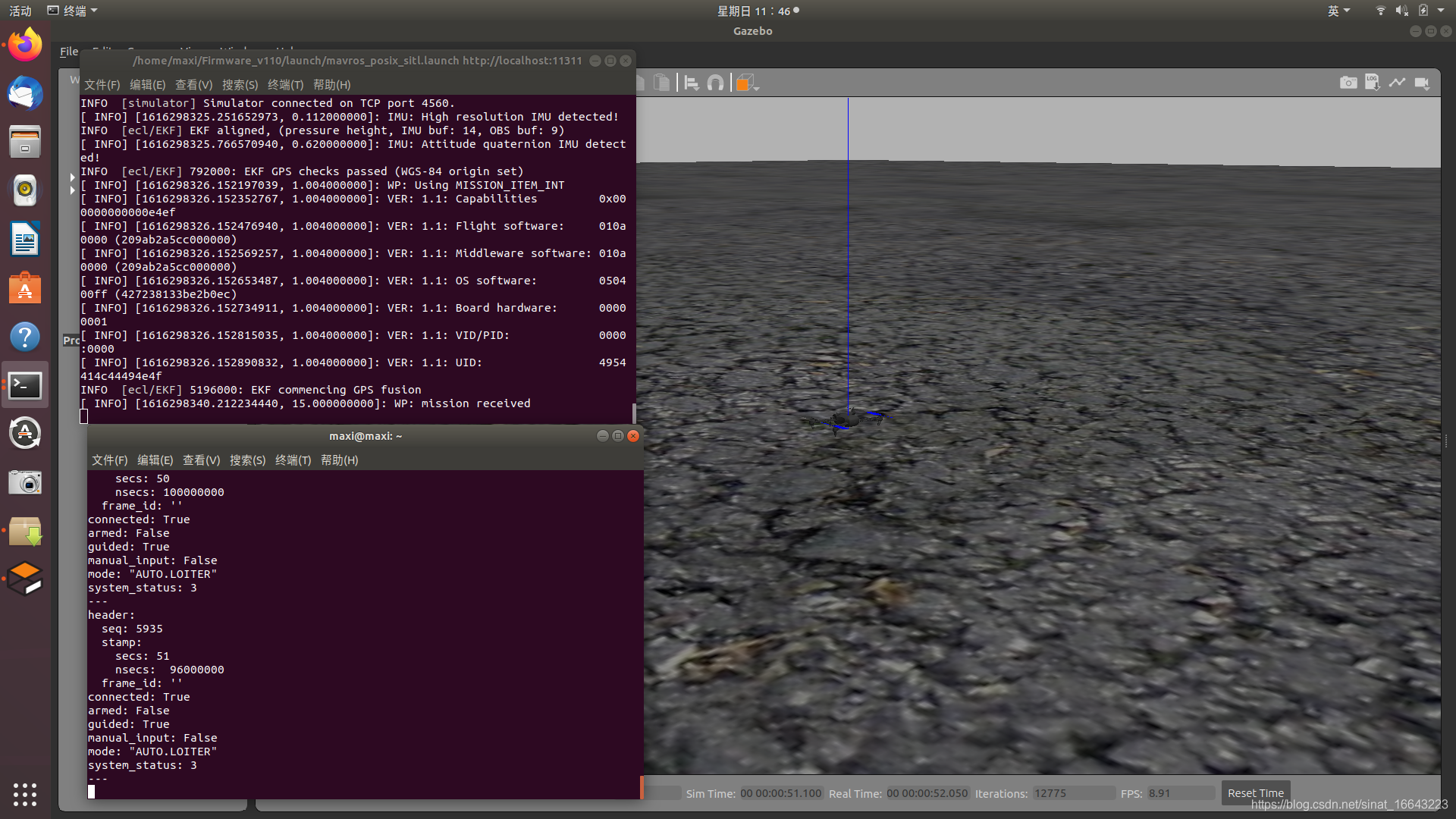
Task: Click the Gazebo File menu
Action: [x=69, y=51]
